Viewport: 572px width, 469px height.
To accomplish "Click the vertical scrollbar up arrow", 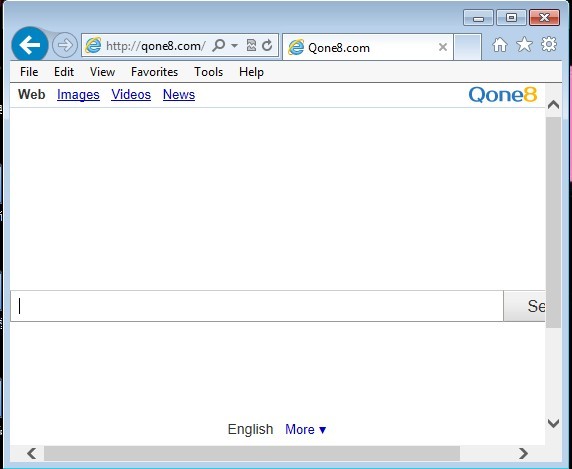I will 553,105.
